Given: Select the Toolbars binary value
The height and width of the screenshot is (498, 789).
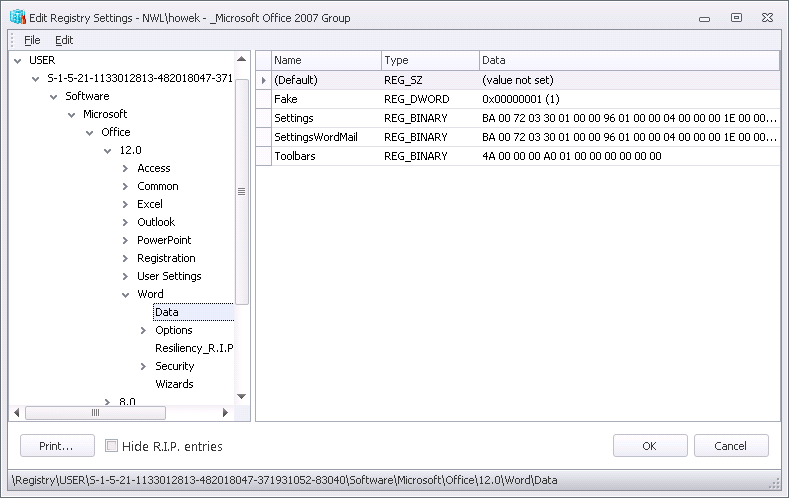Looking at the screenshot, I should [518, 156].
